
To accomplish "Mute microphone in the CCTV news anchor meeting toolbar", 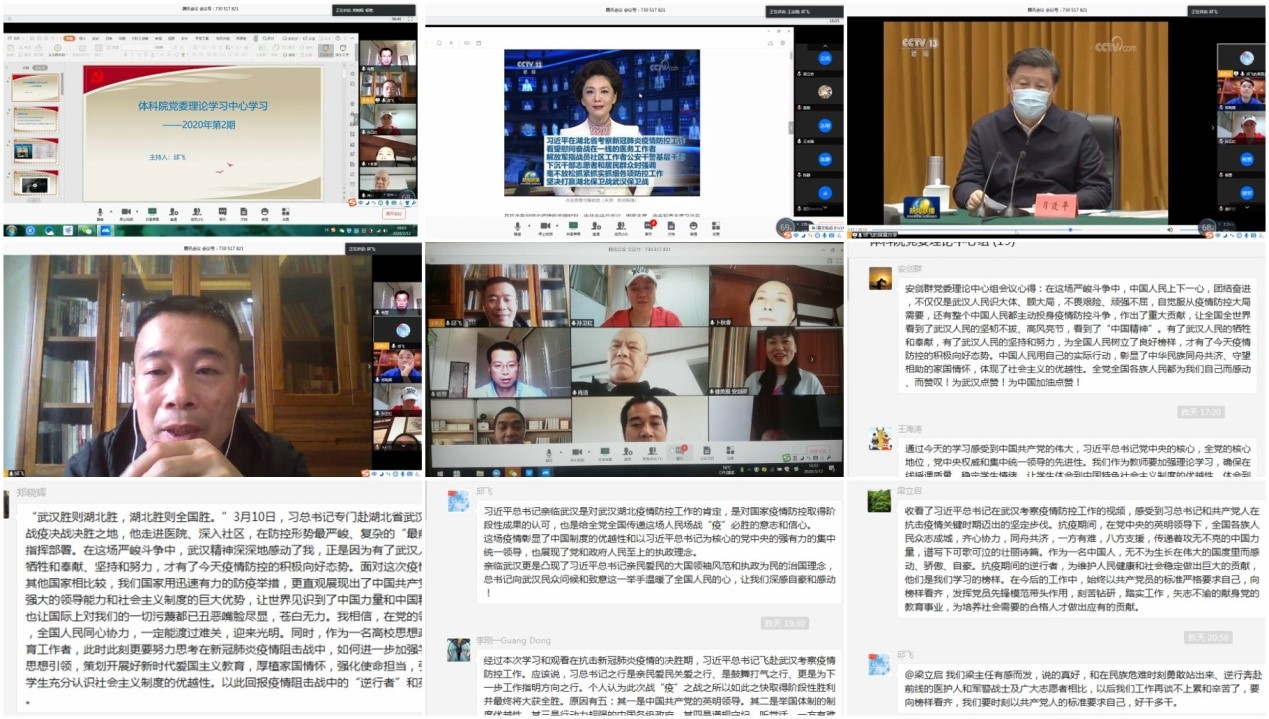I will point(517,226).
